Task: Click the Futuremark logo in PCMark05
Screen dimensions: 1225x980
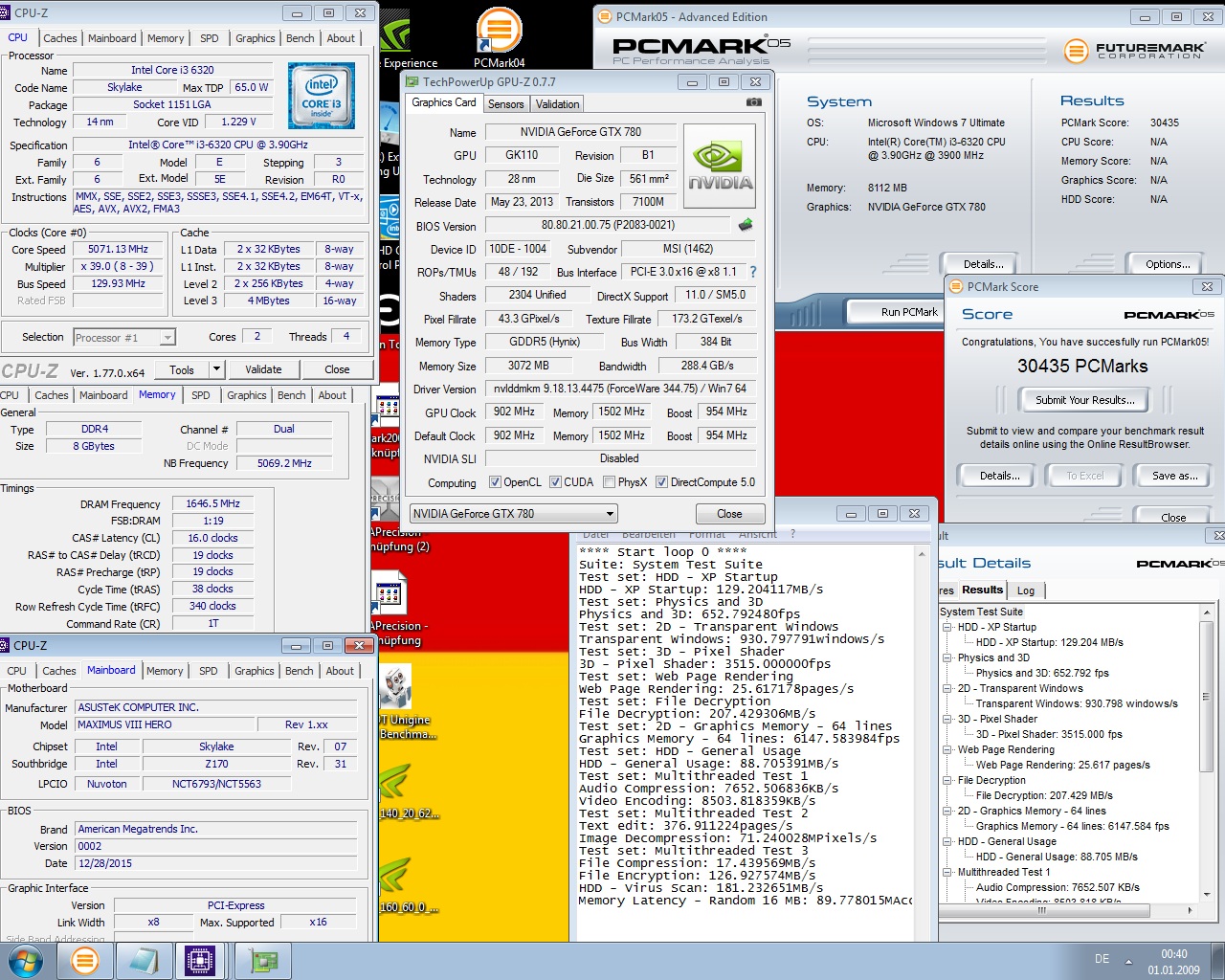Action: pyautogui.click(x=1133, y=50)
